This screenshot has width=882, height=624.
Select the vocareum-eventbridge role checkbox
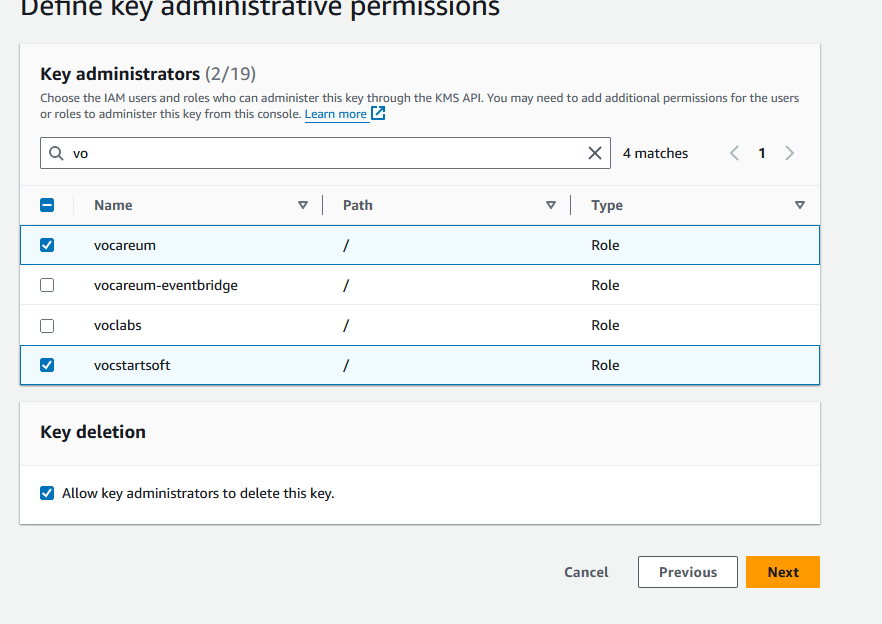[47, 285]
